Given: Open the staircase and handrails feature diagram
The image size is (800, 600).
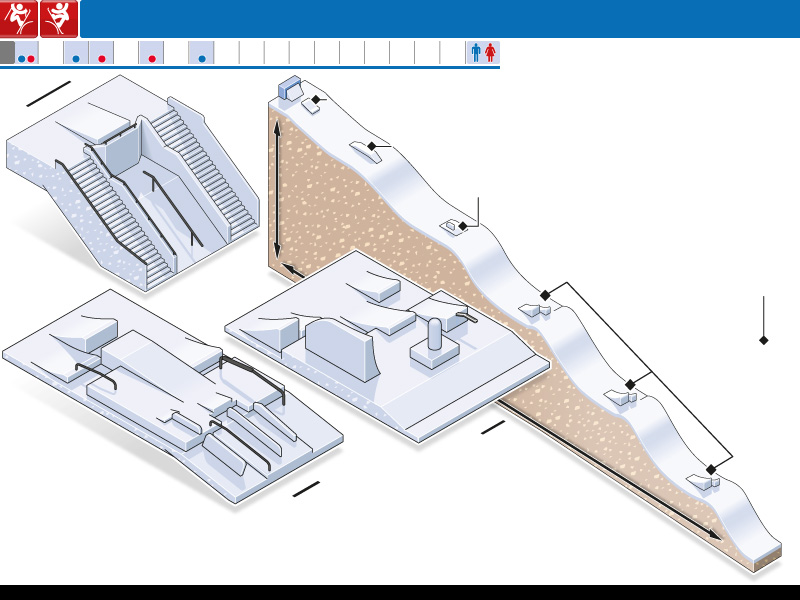Looking at the screenshot, I should pos(135,190).
